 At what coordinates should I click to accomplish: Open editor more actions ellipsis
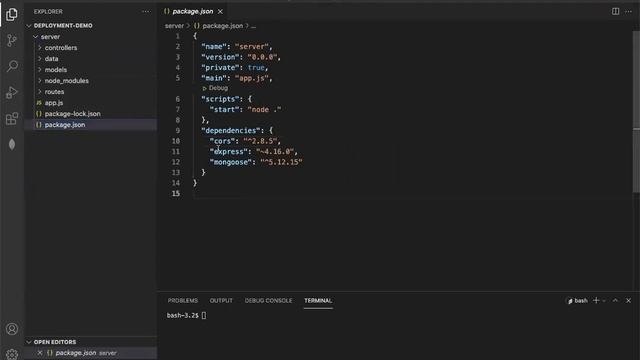tap(629, 11)
